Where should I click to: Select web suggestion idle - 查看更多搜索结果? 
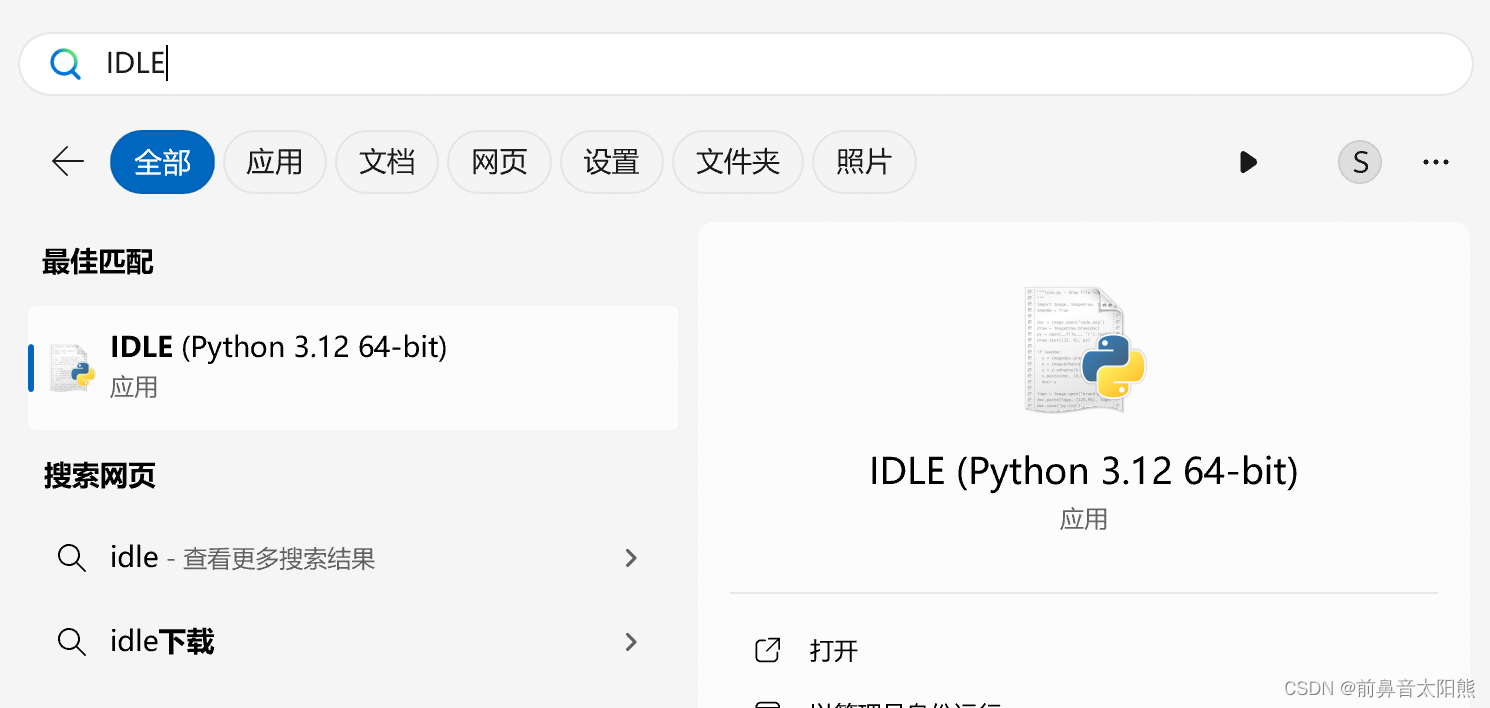pyautogui.click(x=353, y=558)
